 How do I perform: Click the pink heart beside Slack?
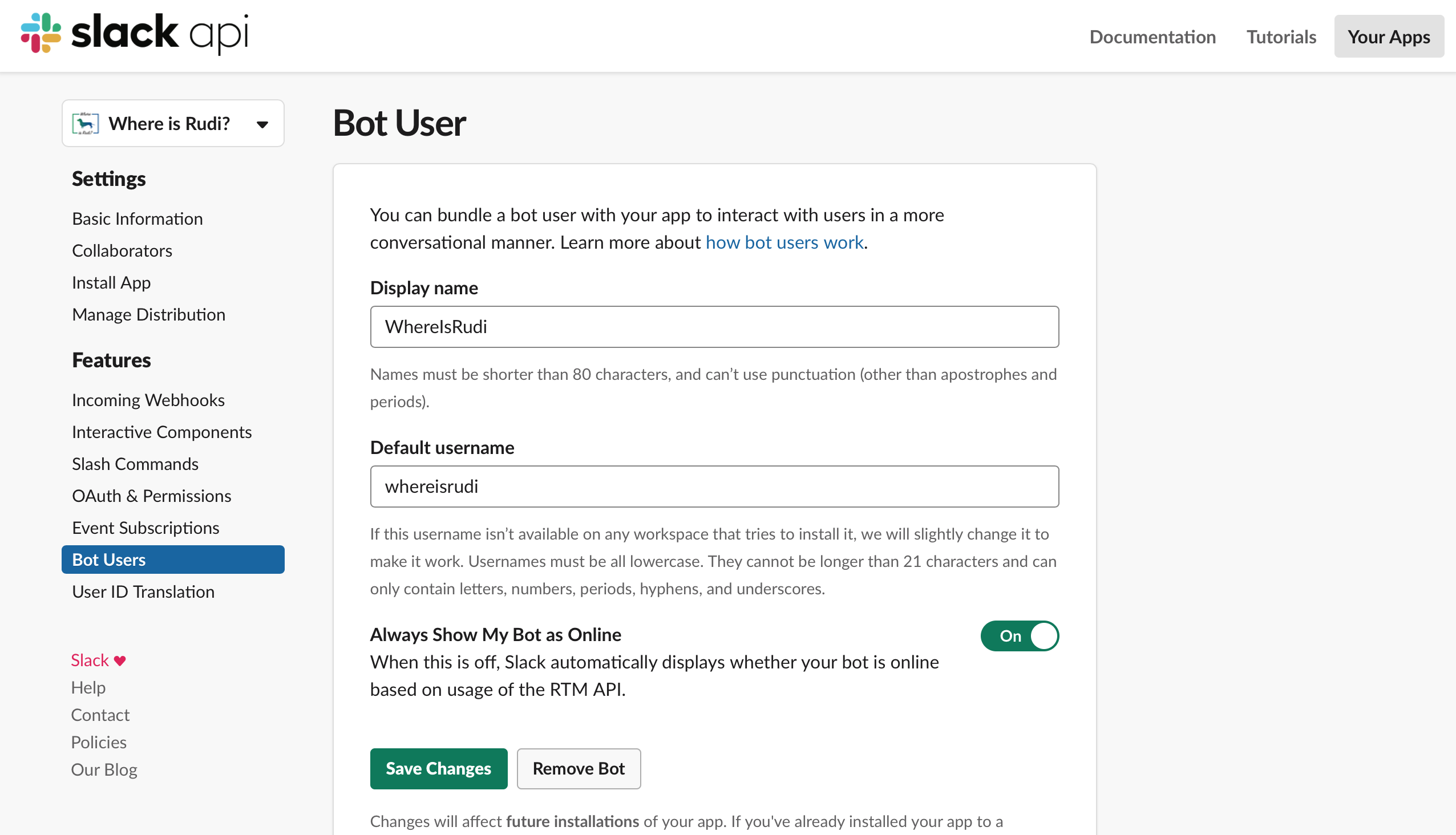pyautogui.click(x=119, y=660)
